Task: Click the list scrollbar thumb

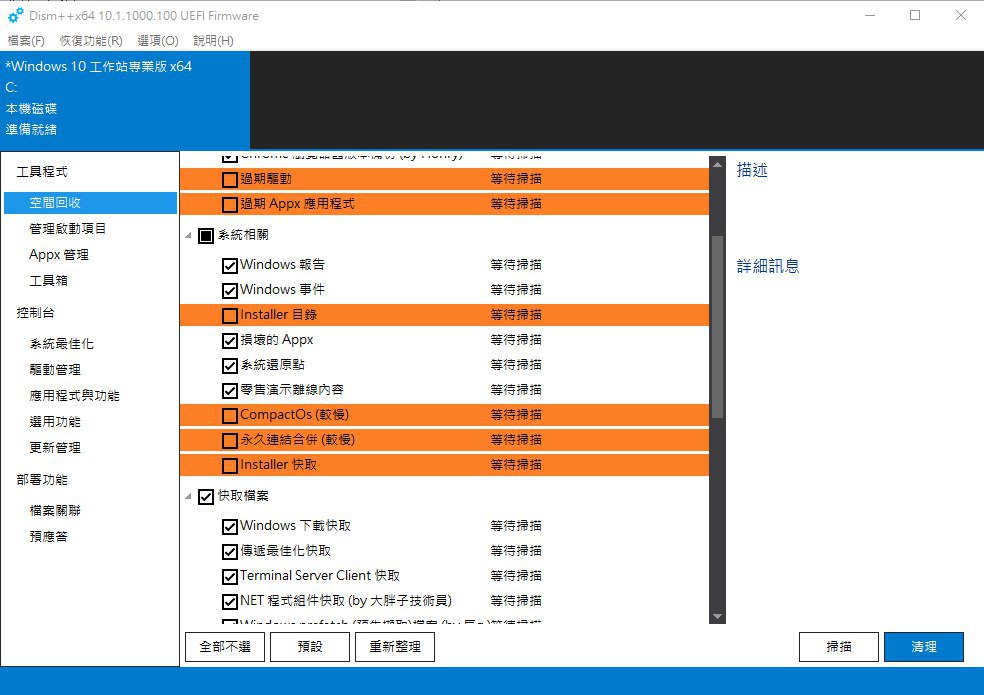Action: pyautogui.click(x=717, y=326)
